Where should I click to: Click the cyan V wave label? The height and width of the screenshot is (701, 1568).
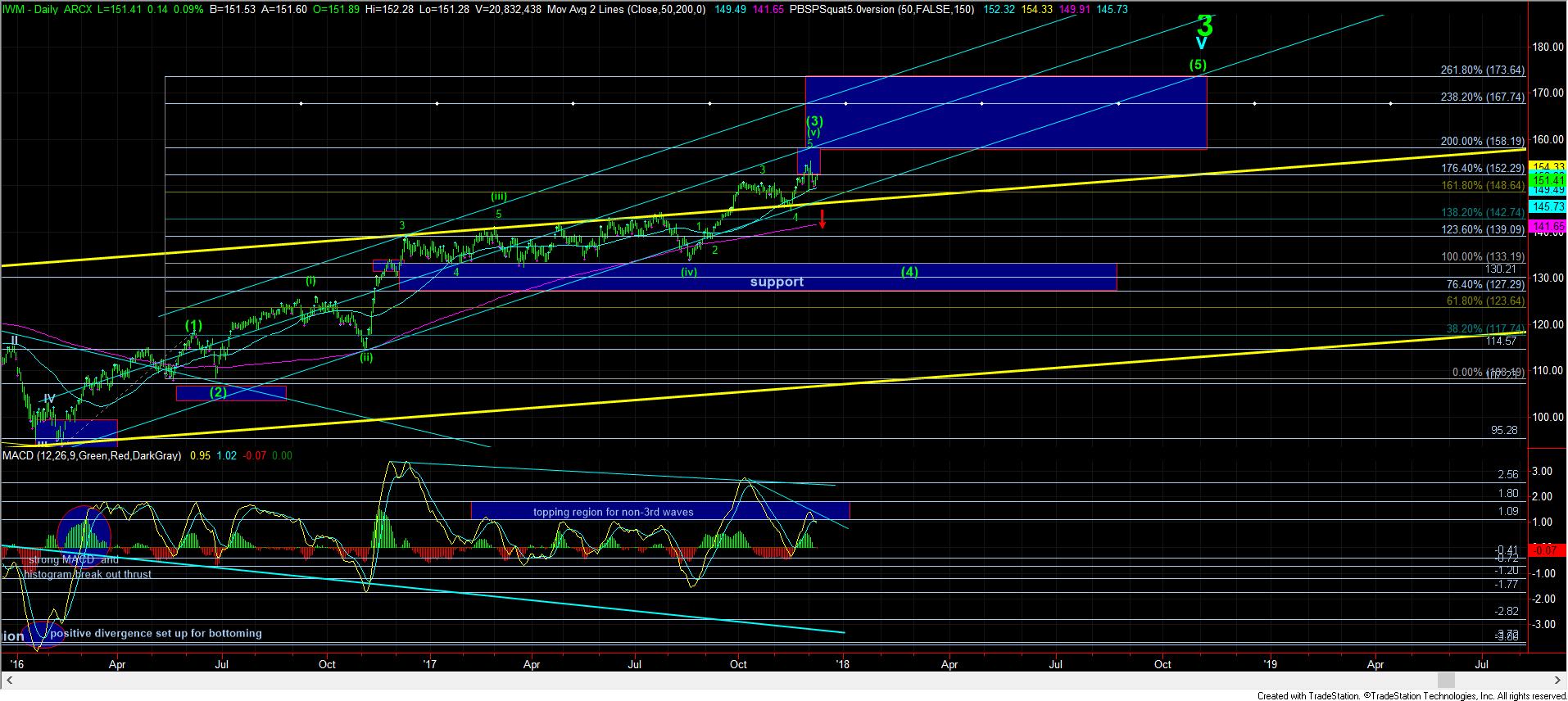click(1201, 43)
